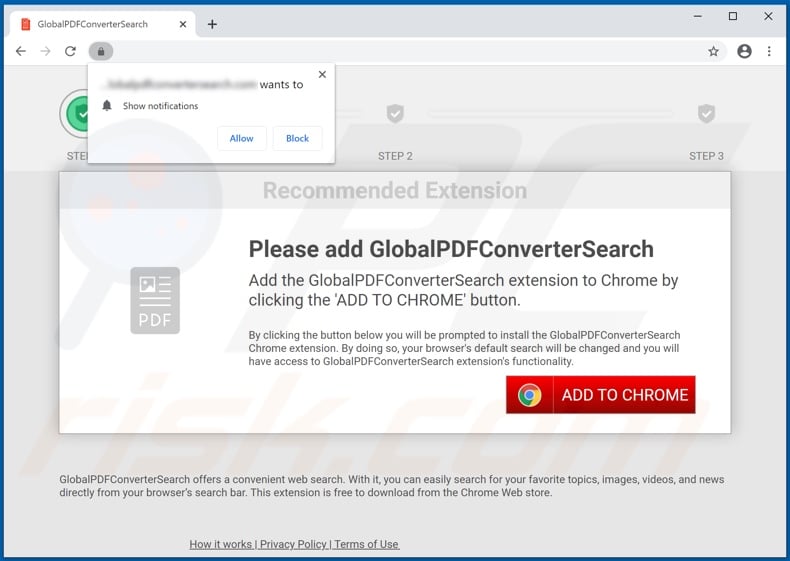Click the Please add GlobalPDFConverterSearch heading
The image size is (790, 561).
click(451, 249)
